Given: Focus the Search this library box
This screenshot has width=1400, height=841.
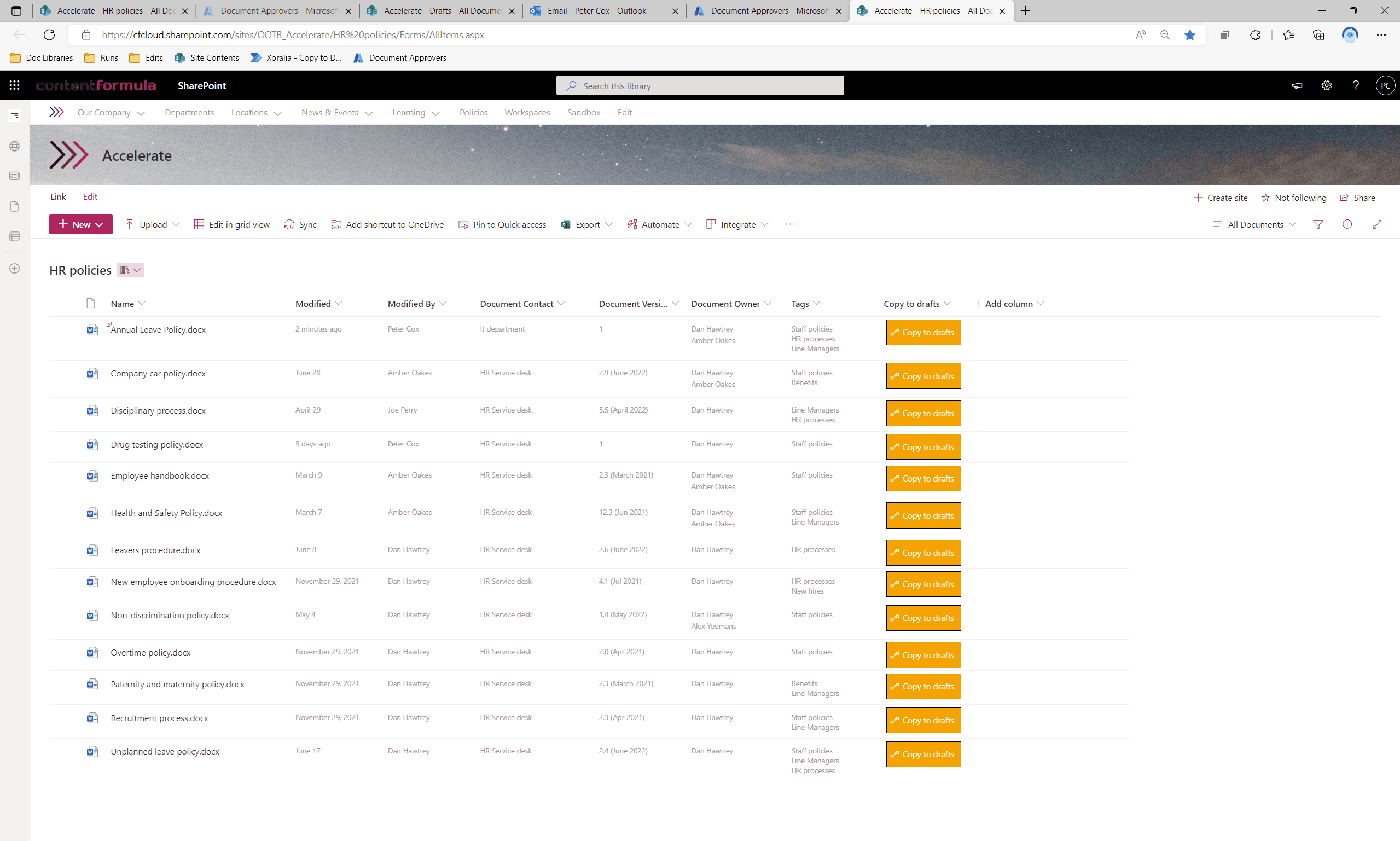Looking at the screenshot, I should 700,85.
